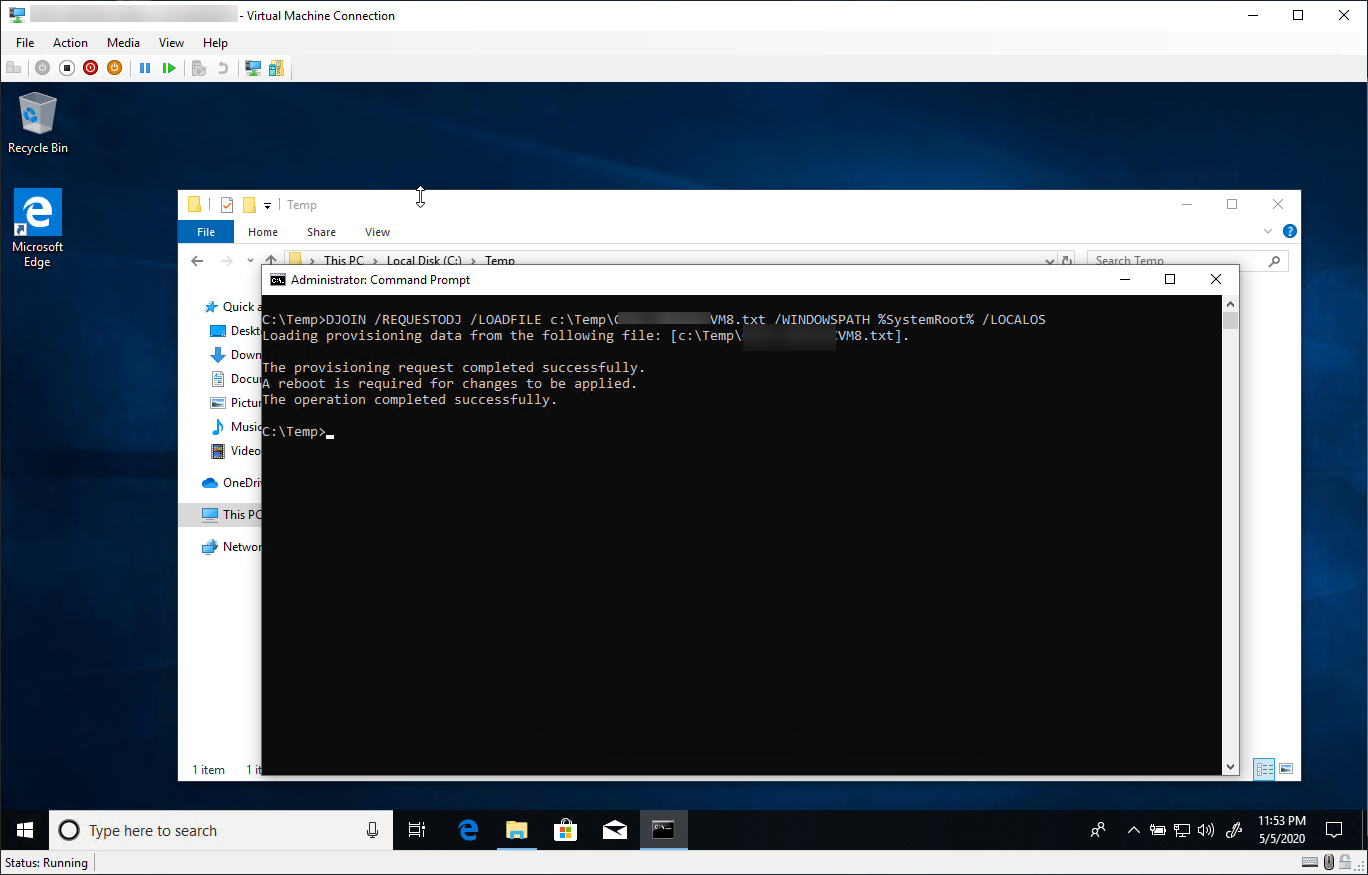Click the Command Prompt title bar icon
The width and height of the screenshot is (1368, 875).
278,280
